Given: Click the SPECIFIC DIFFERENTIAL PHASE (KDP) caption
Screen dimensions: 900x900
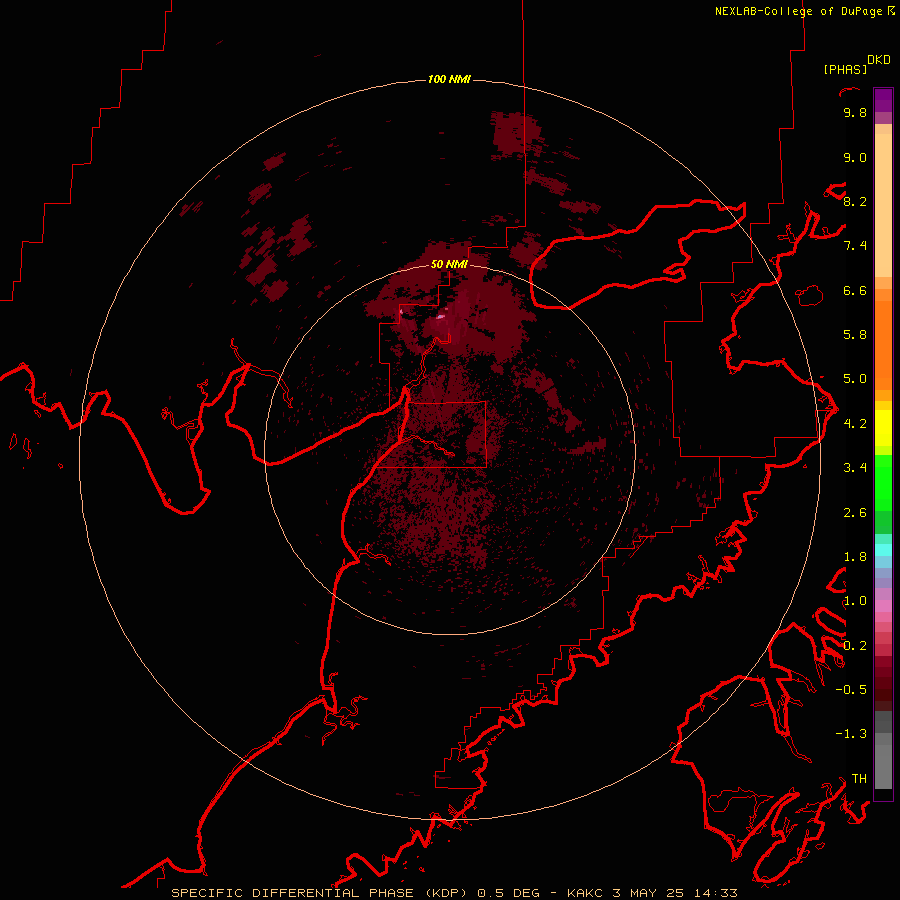Looking at the screenshot, I should point(319,893).
